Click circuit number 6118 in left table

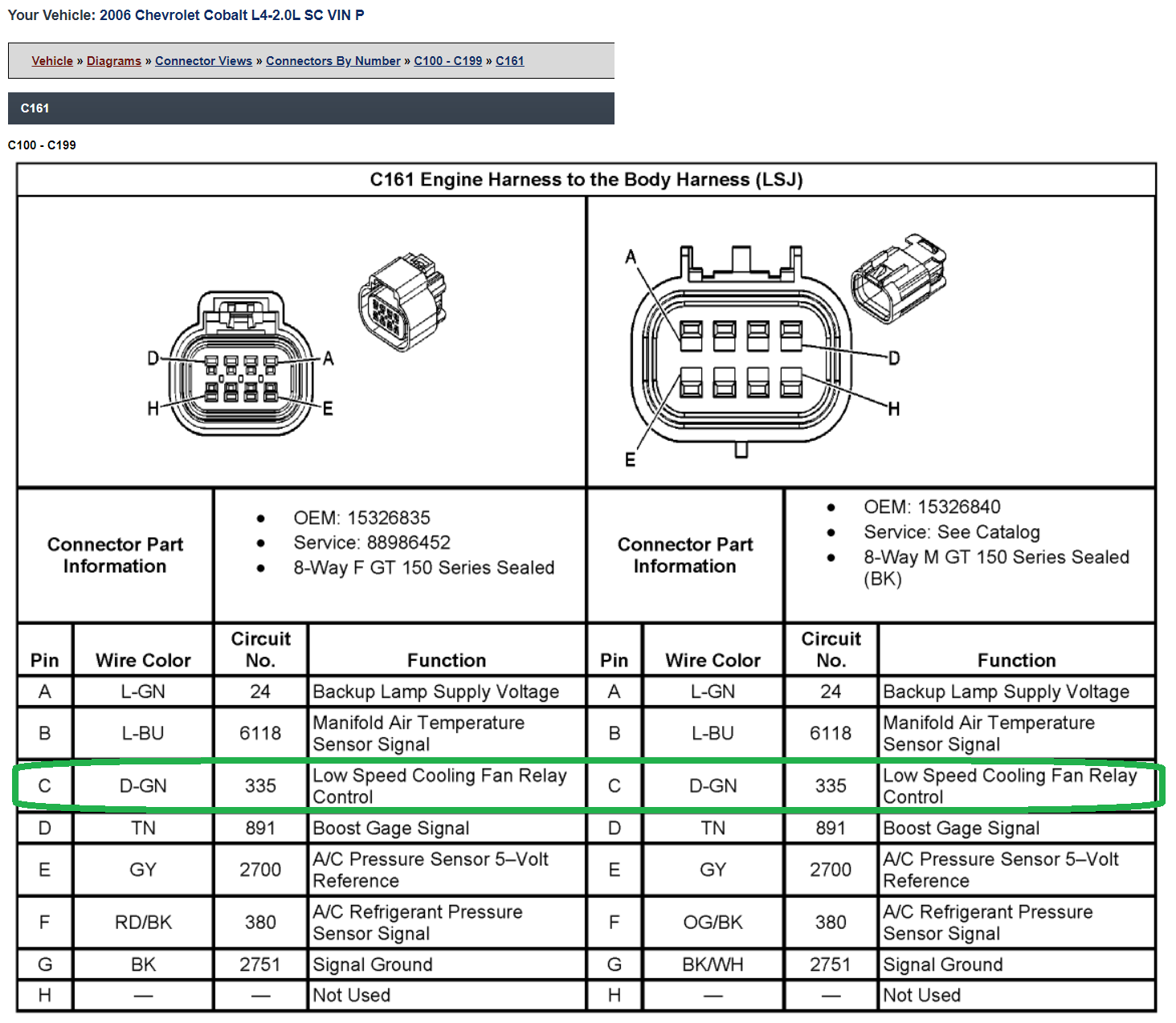tap(260, 733)
